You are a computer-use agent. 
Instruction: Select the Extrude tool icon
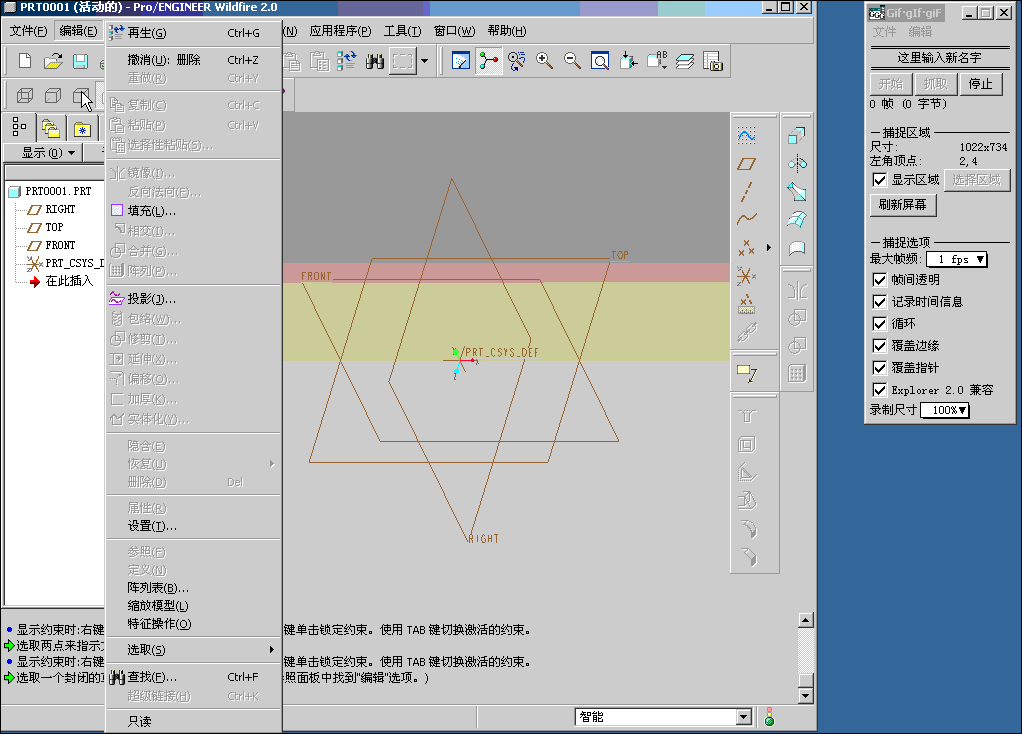coord(796,136)
